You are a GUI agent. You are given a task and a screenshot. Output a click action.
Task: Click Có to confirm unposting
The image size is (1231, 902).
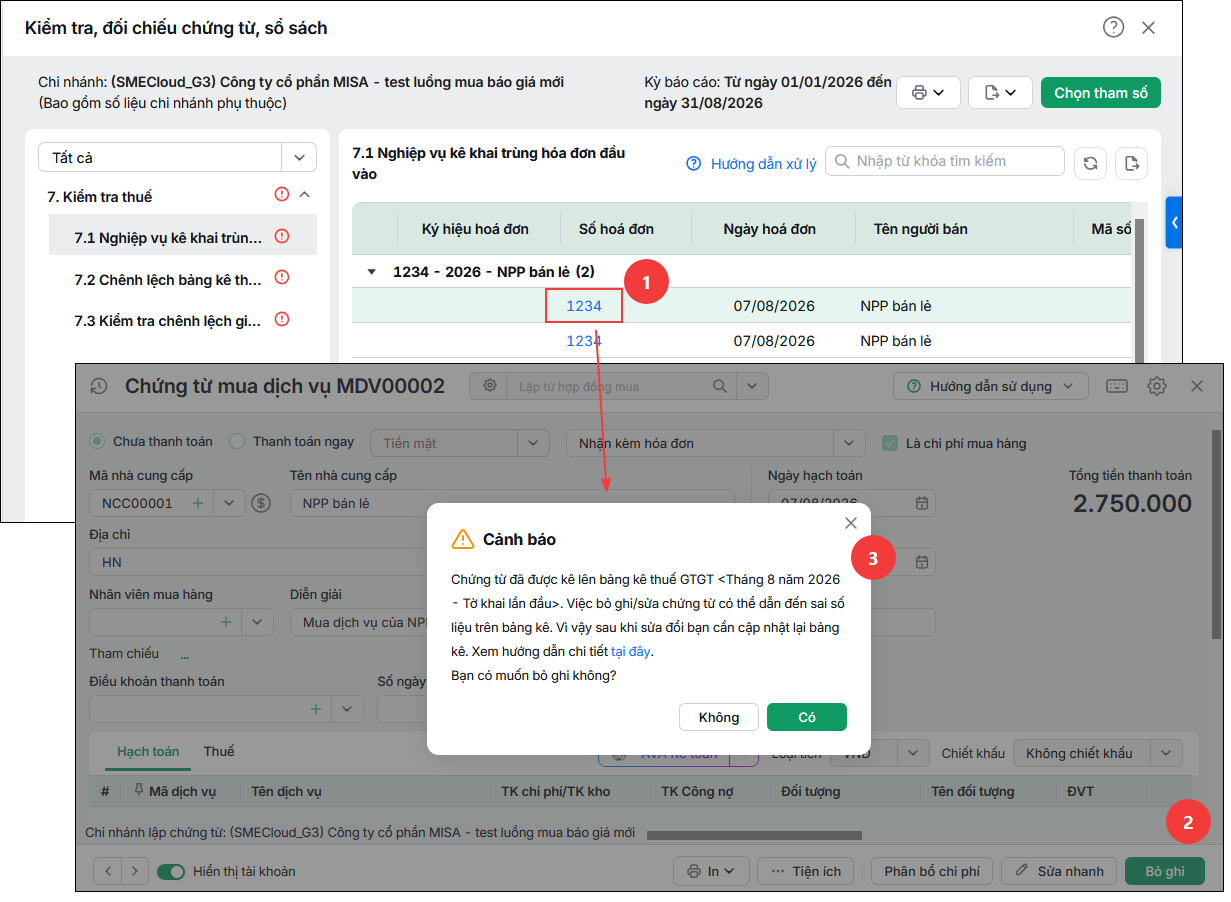click(x=807, y=717)
